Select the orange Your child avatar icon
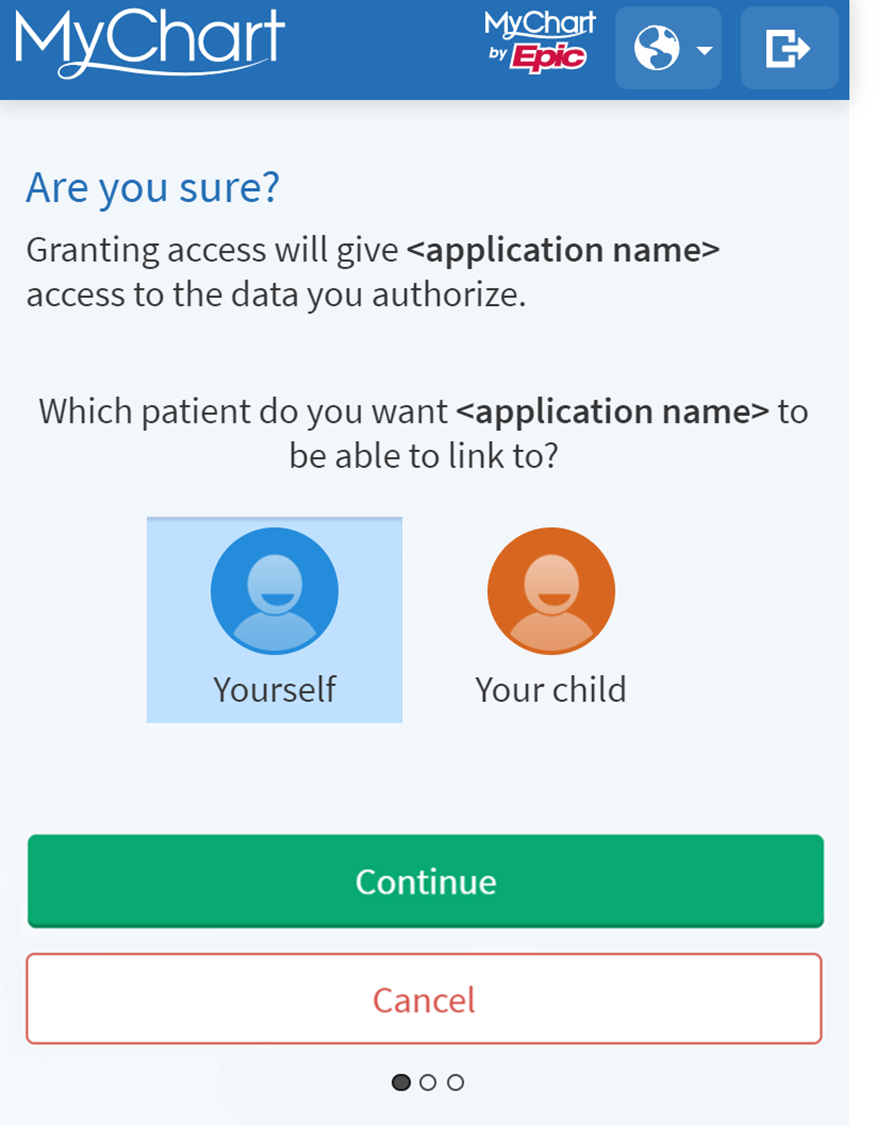 pyautogui.click(x=551, y=590)
